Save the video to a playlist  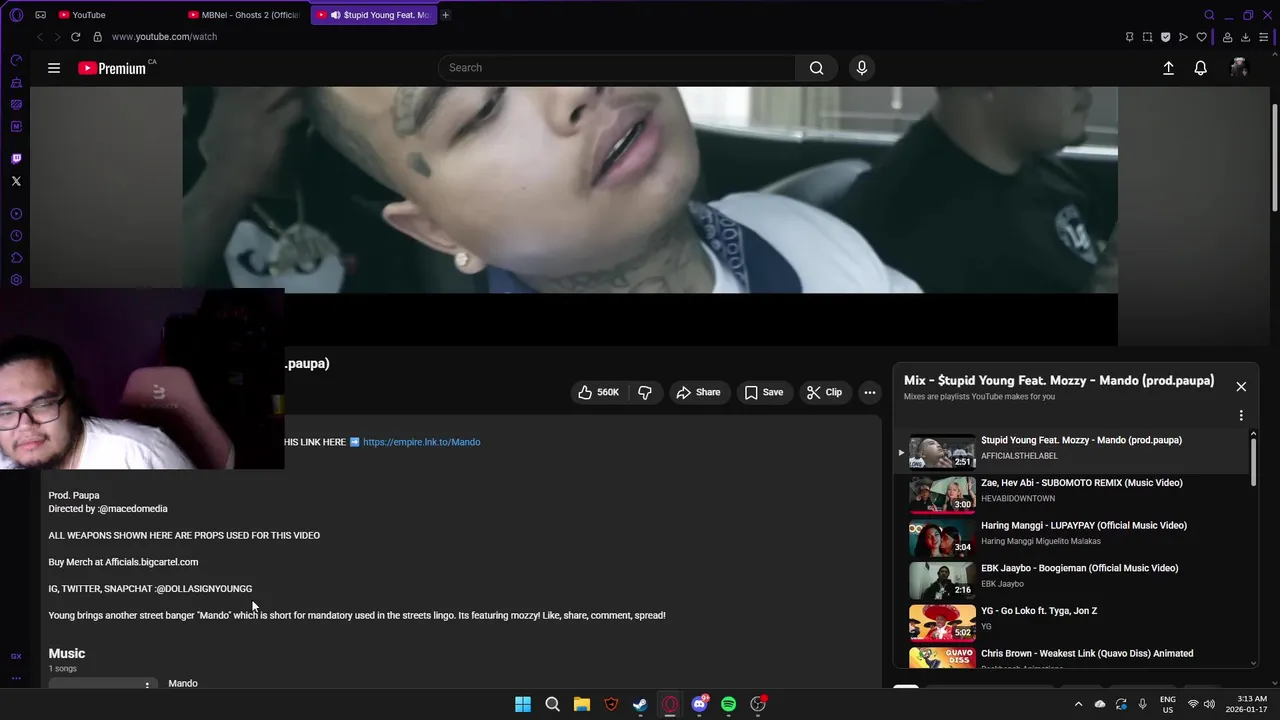pos(763,392)
